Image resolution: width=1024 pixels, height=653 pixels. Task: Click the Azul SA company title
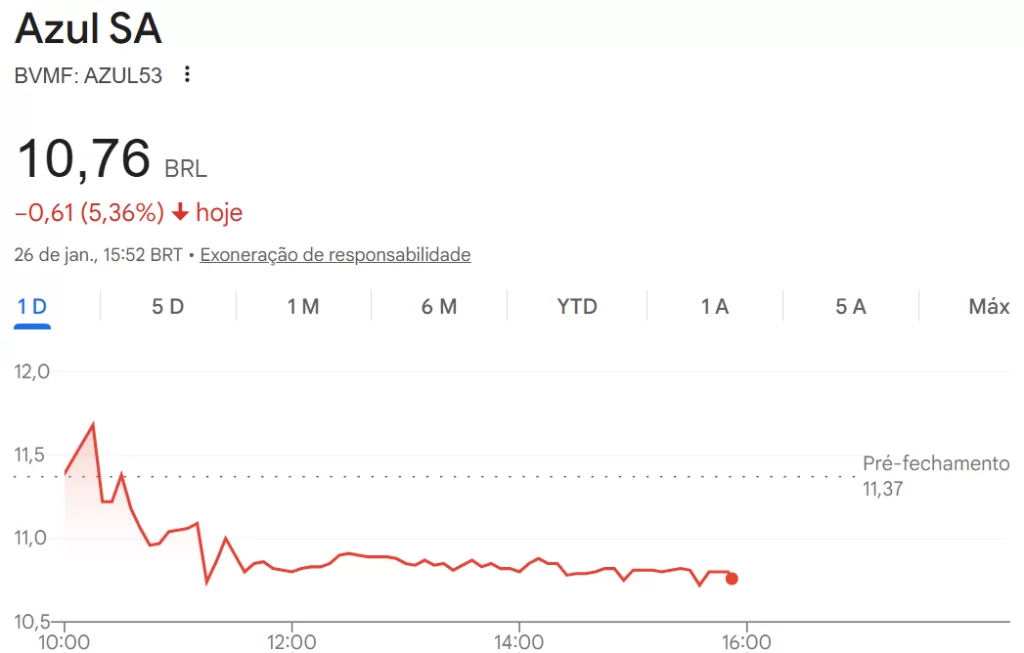click(88, 29)
